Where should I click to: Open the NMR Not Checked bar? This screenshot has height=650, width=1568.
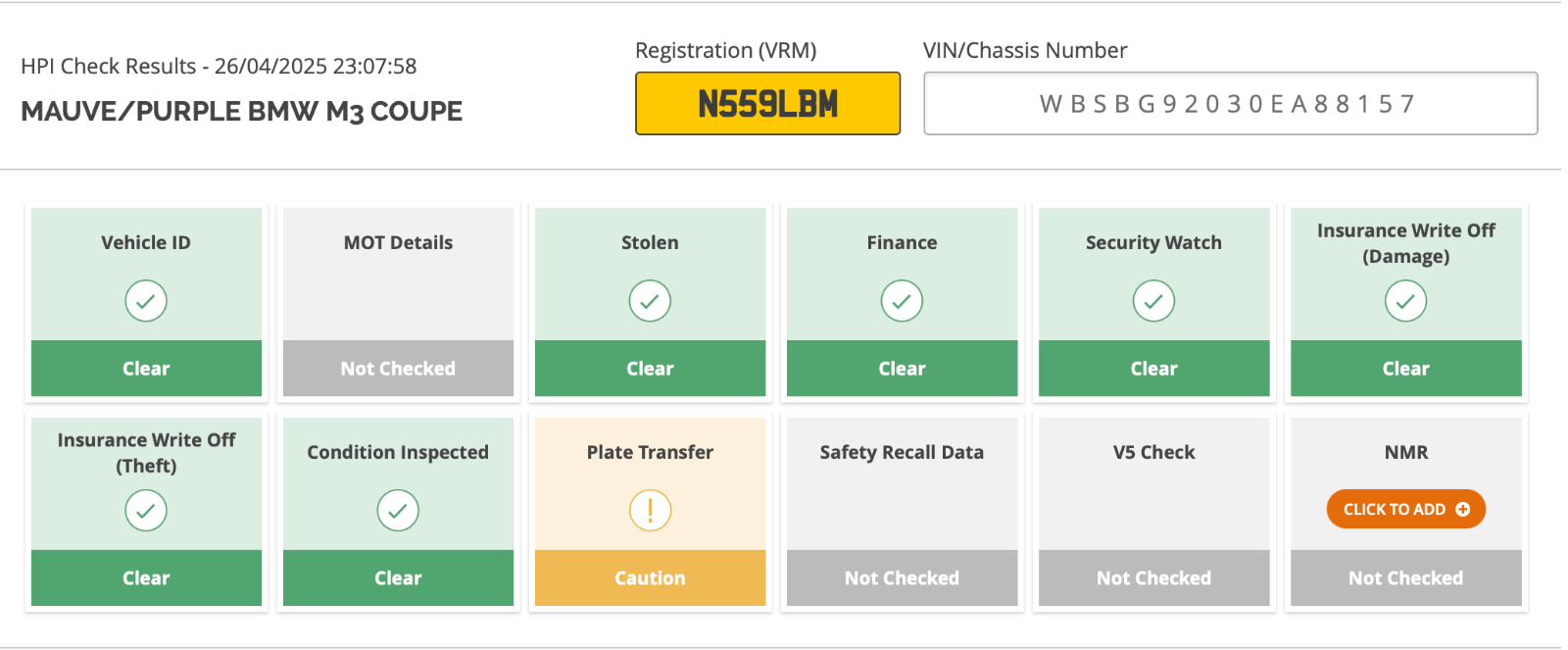(1405, 578)
